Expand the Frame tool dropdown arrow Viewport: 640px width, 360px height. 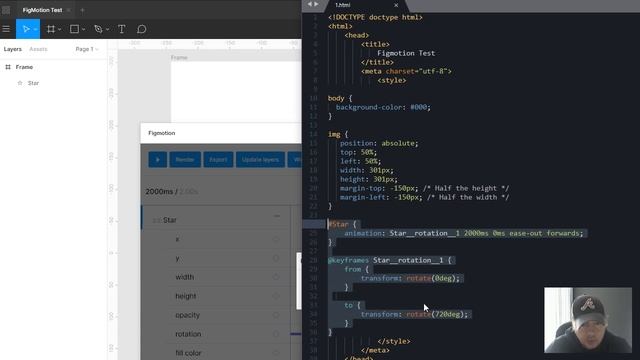60,29
